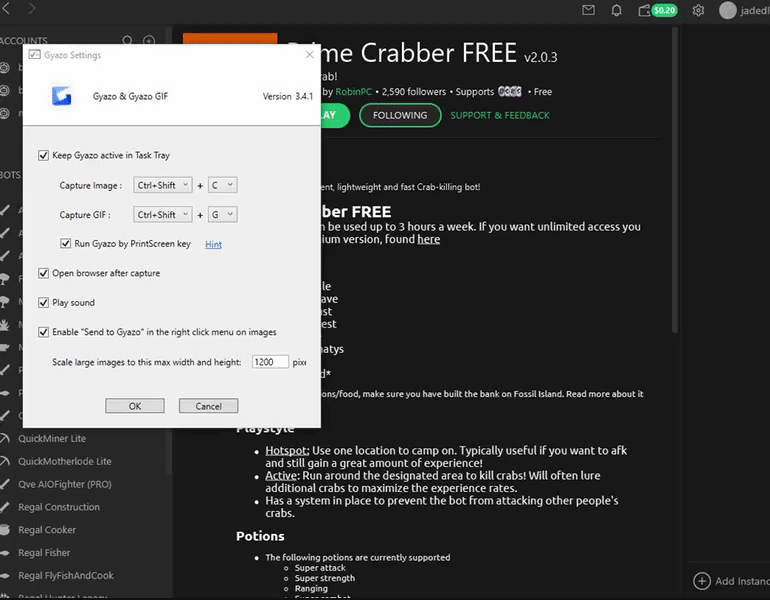Click the Hotspot playstyle text

[287, 451]
